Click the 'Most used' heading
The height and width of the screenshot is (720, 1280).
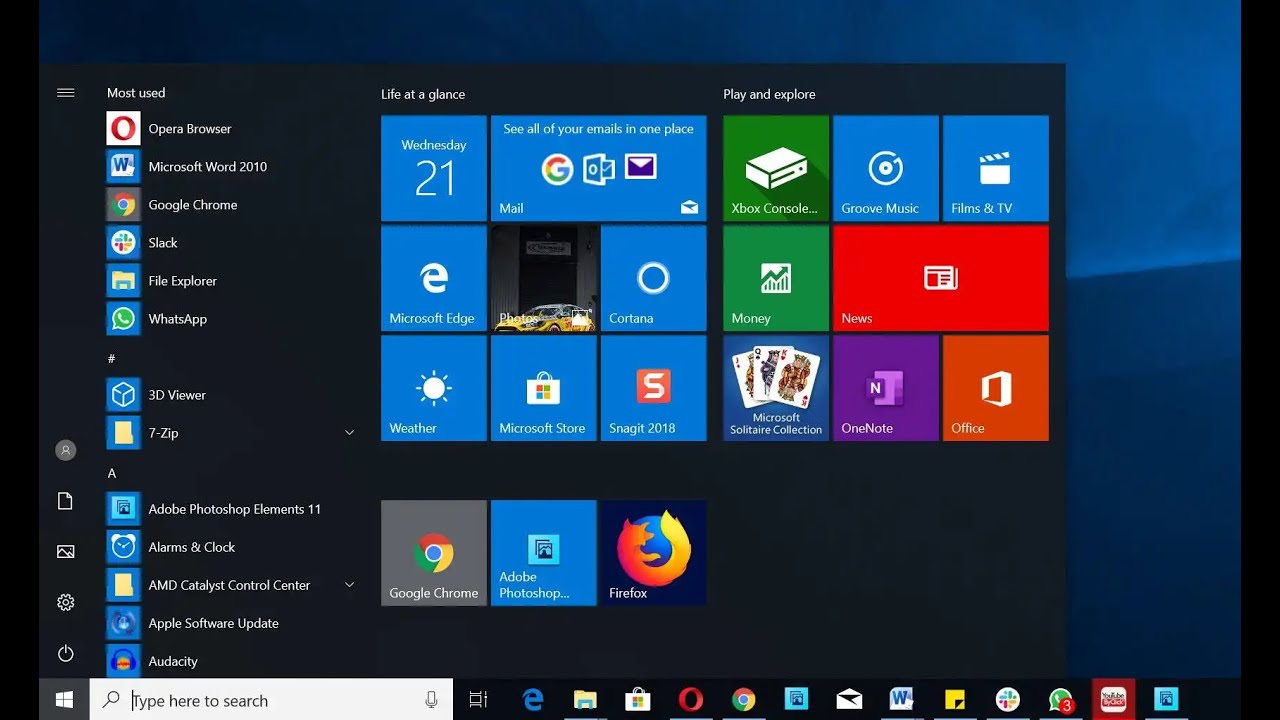136,93
